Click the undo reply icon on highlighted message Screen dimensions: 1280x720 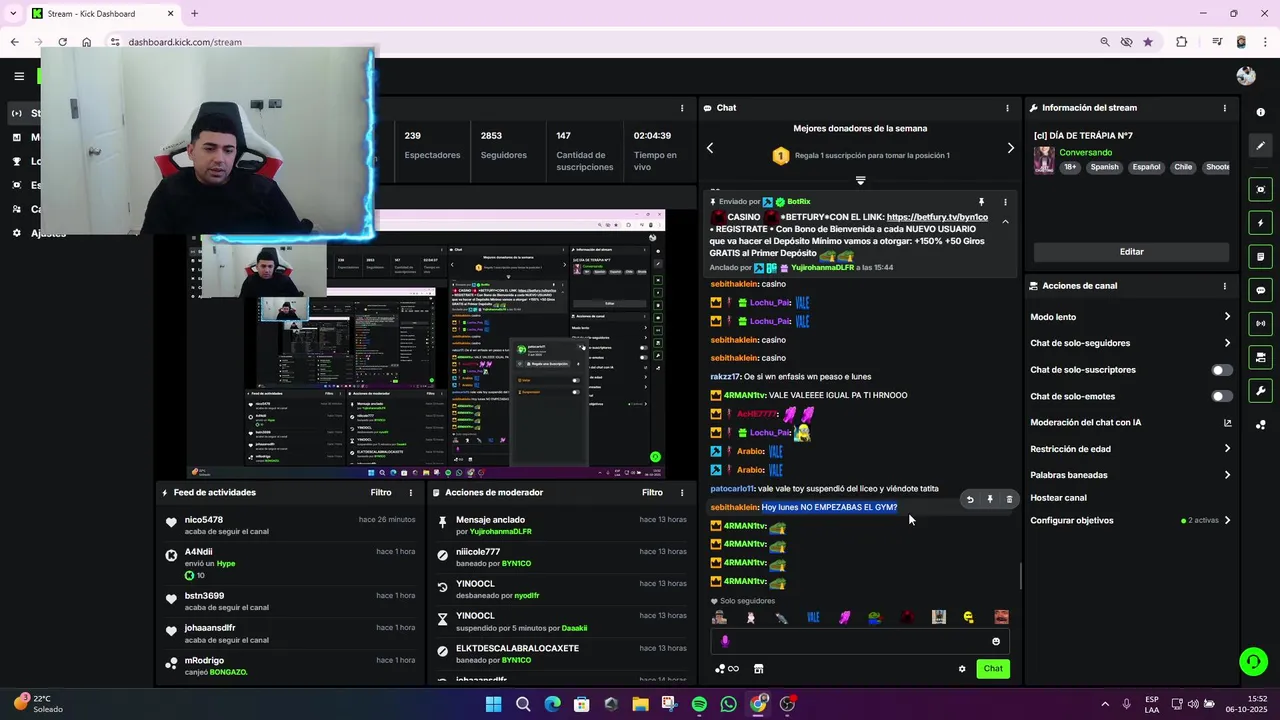(x=969, y=499)
